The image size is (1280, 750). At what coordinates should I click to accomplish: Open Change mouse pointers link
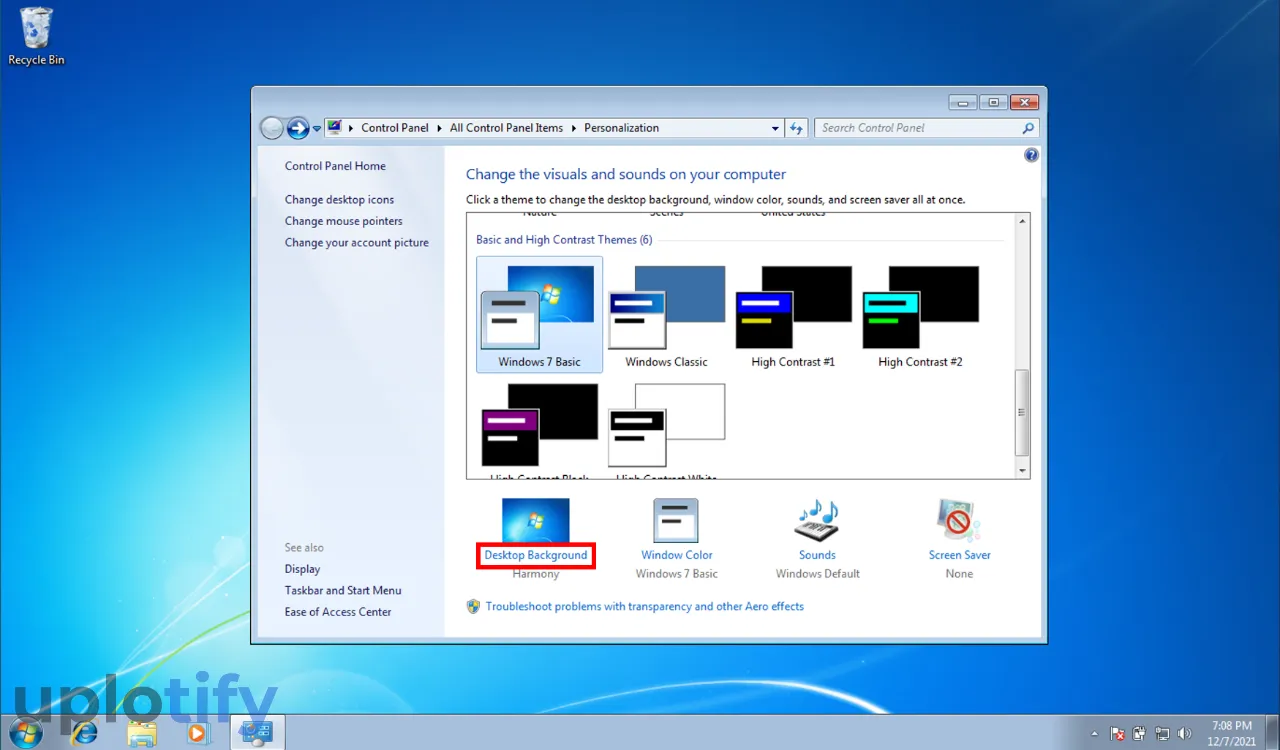tap(343, 221)
